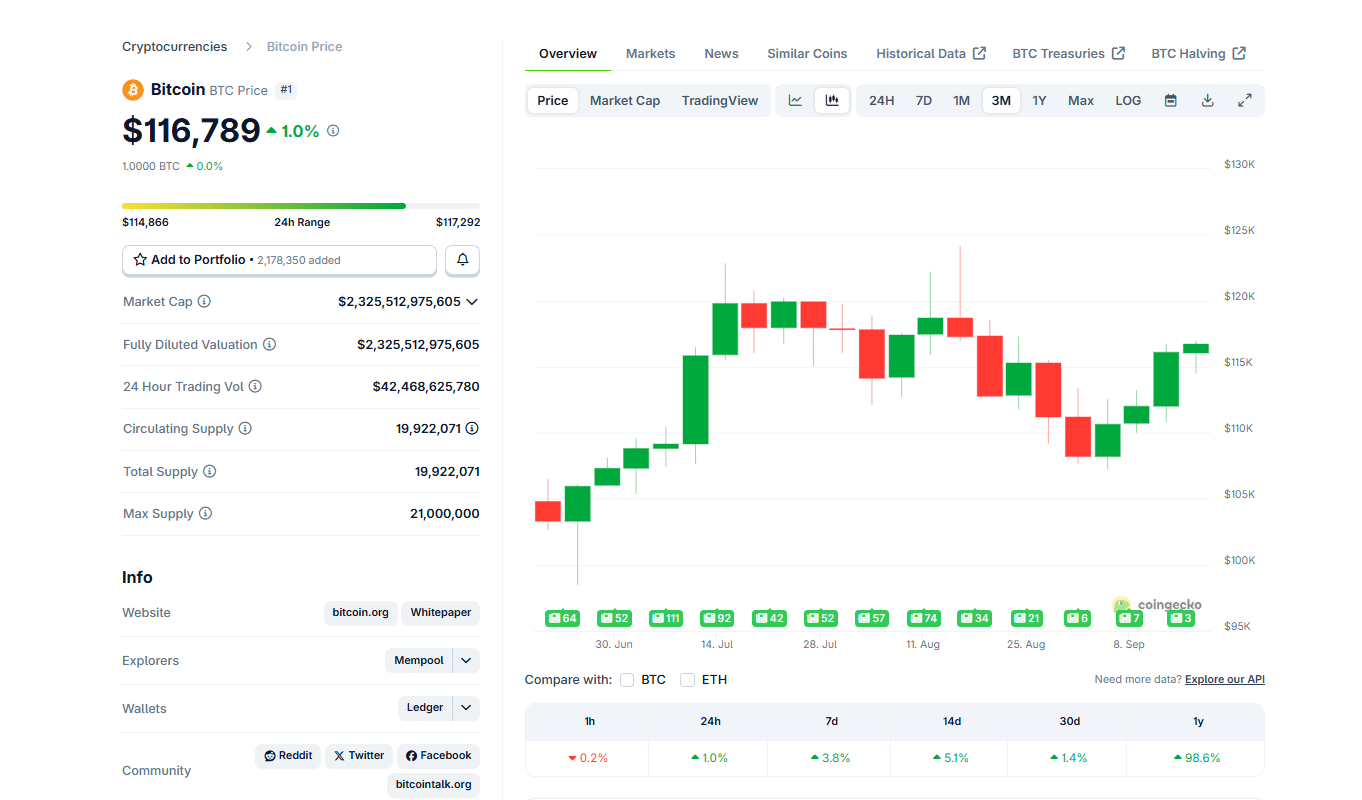The height and width of the screenshot is (800, 1362).
Task: Toggle LOG scale on chart
Action: pyautogui.click(x=1128, y=101)
